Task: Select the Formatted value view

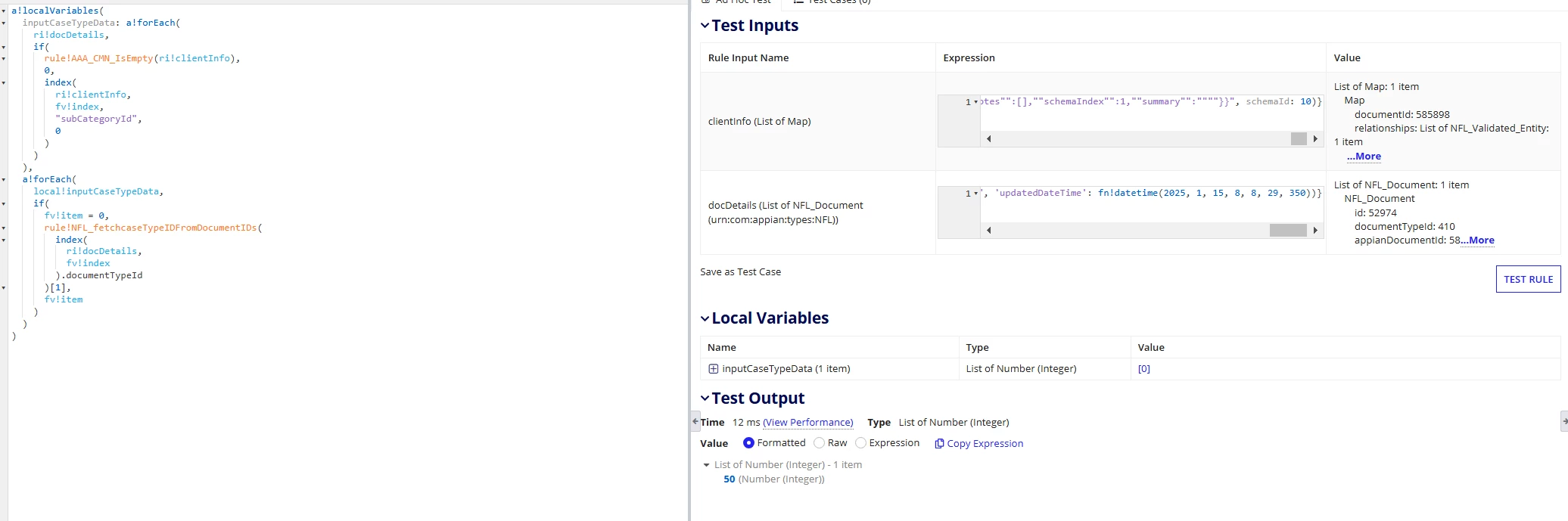Action: (x=748, y=443)
